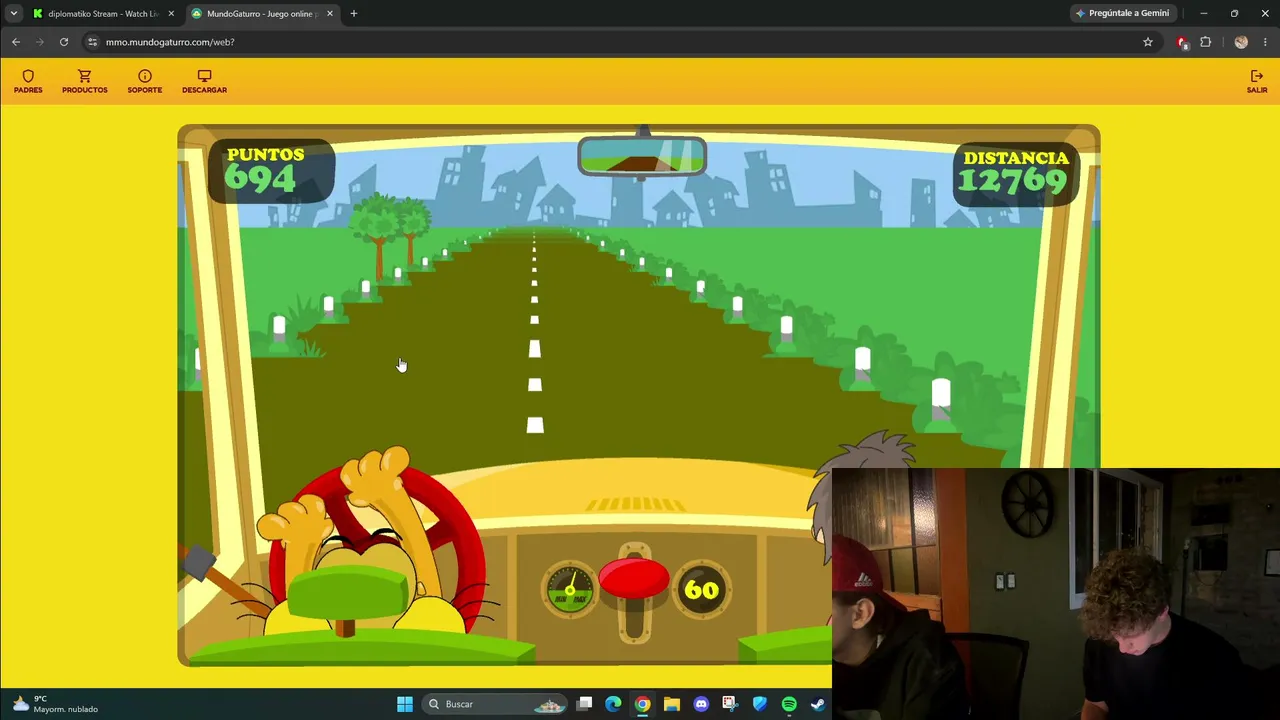View site information icon beside the URL

[x=92, y=42]
